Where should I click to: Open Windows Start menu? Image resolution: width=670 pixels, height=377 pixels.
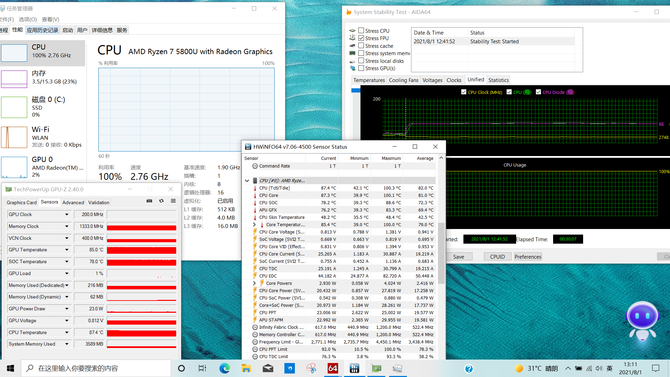pyautogui.click(x=10, y=368)
